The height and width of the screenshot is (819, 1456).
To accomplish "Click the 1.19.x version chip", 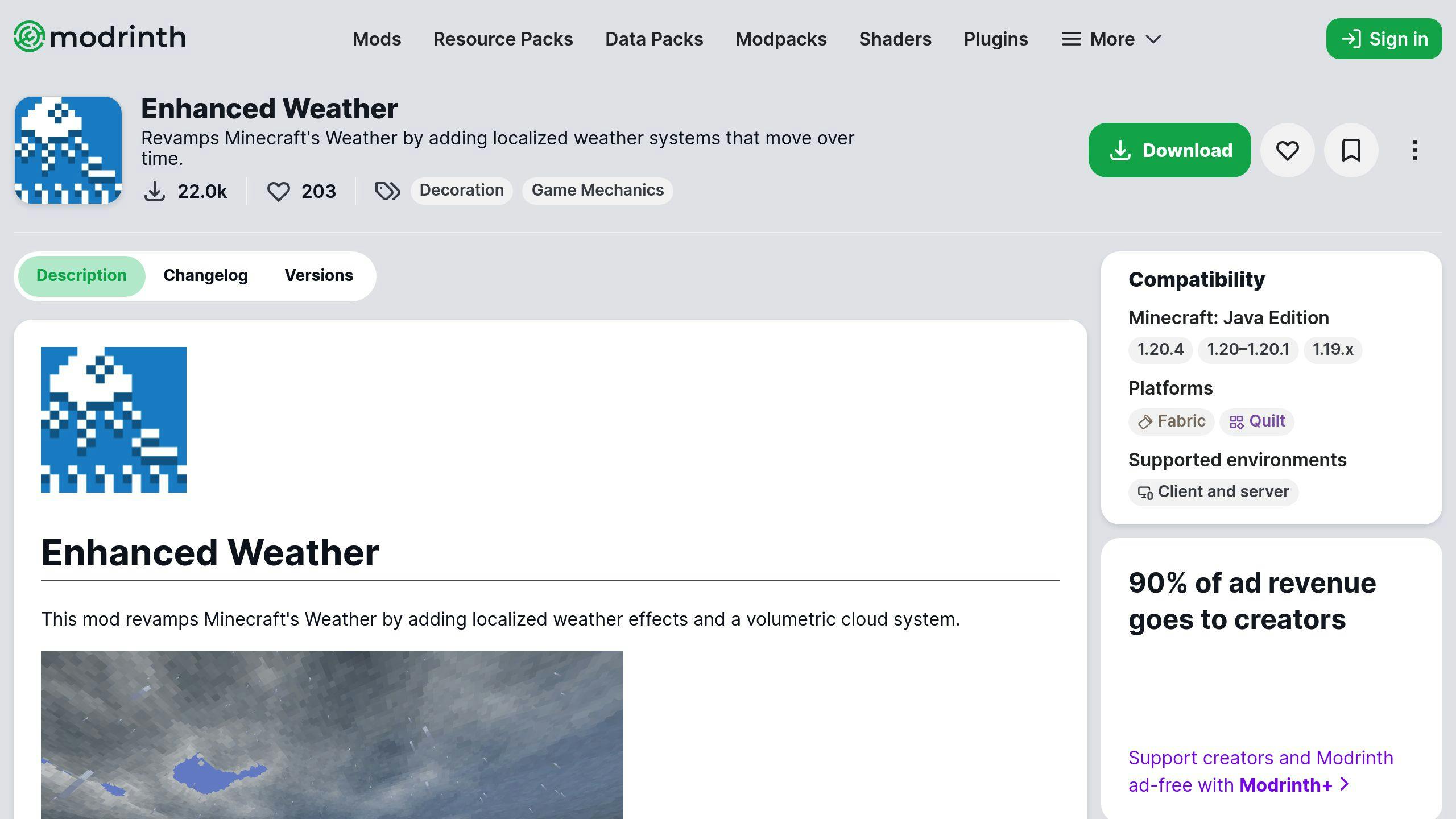I will 1333,349.
